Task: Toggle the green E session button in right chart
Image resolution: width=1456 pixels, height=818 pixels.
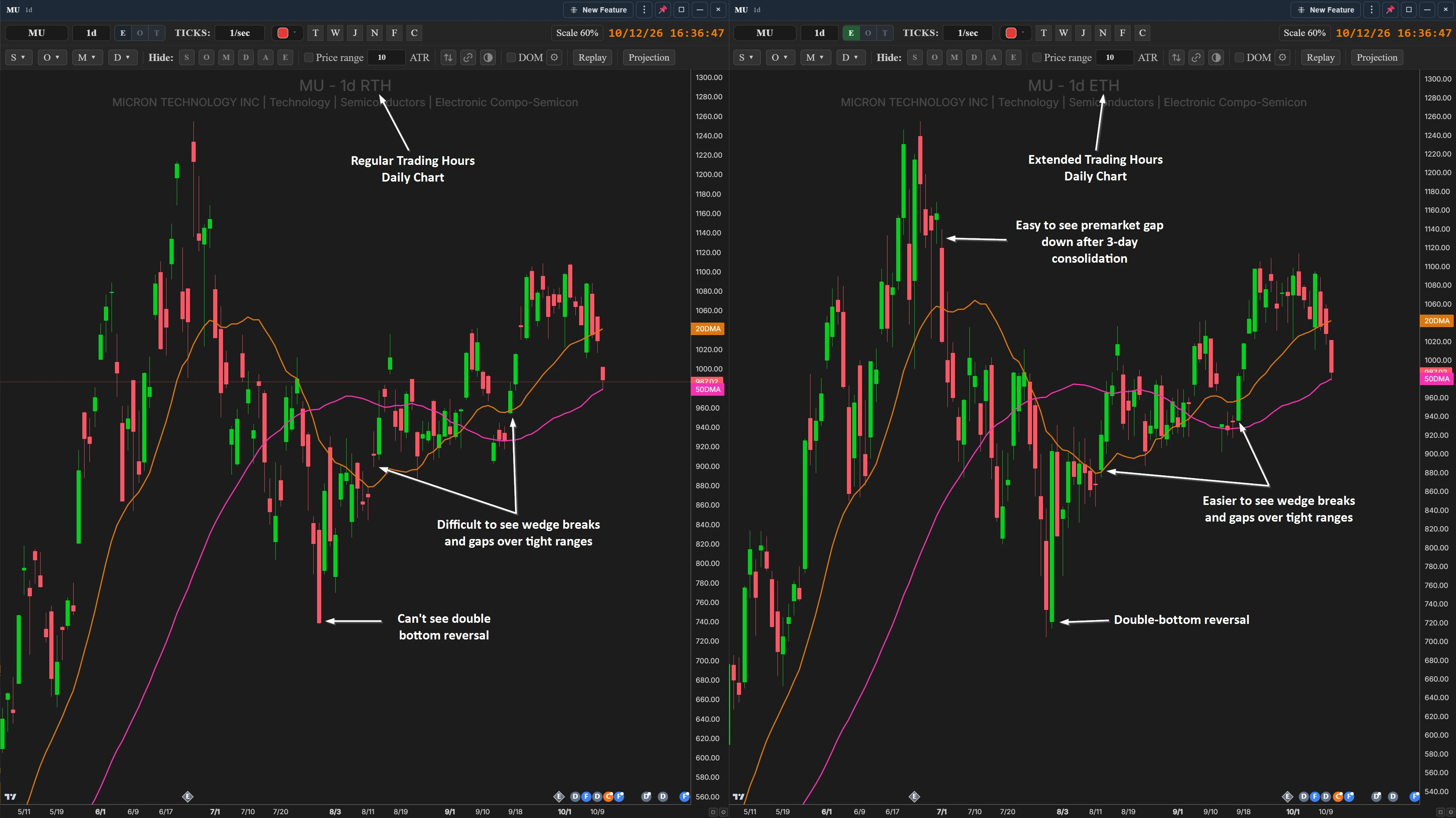Action: pos(851,33)
